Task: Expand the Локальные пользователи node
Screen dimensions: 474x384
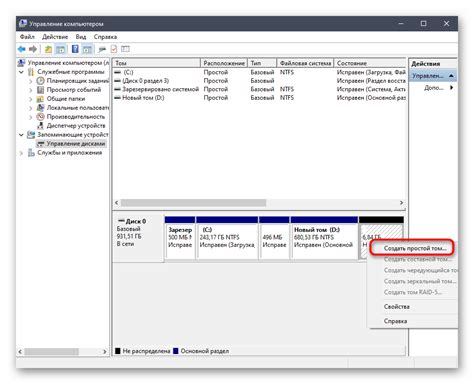Action: tap(31, 108)
